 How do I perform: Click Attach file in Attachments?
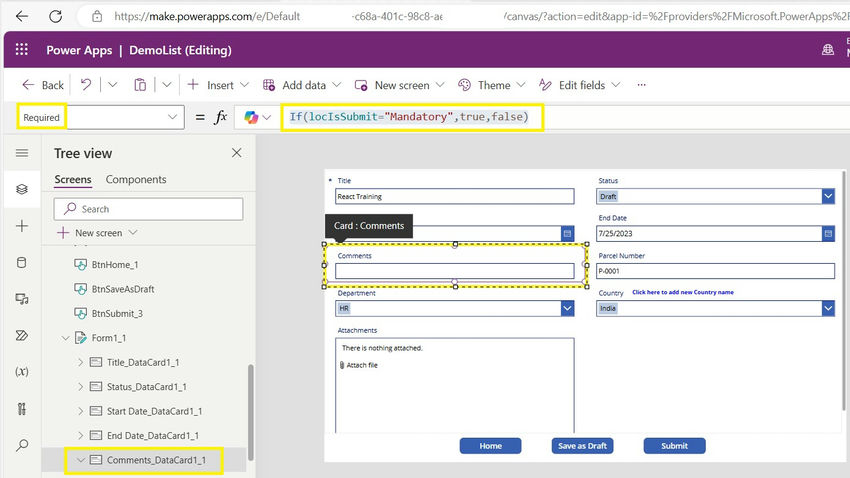coord(358,365)
